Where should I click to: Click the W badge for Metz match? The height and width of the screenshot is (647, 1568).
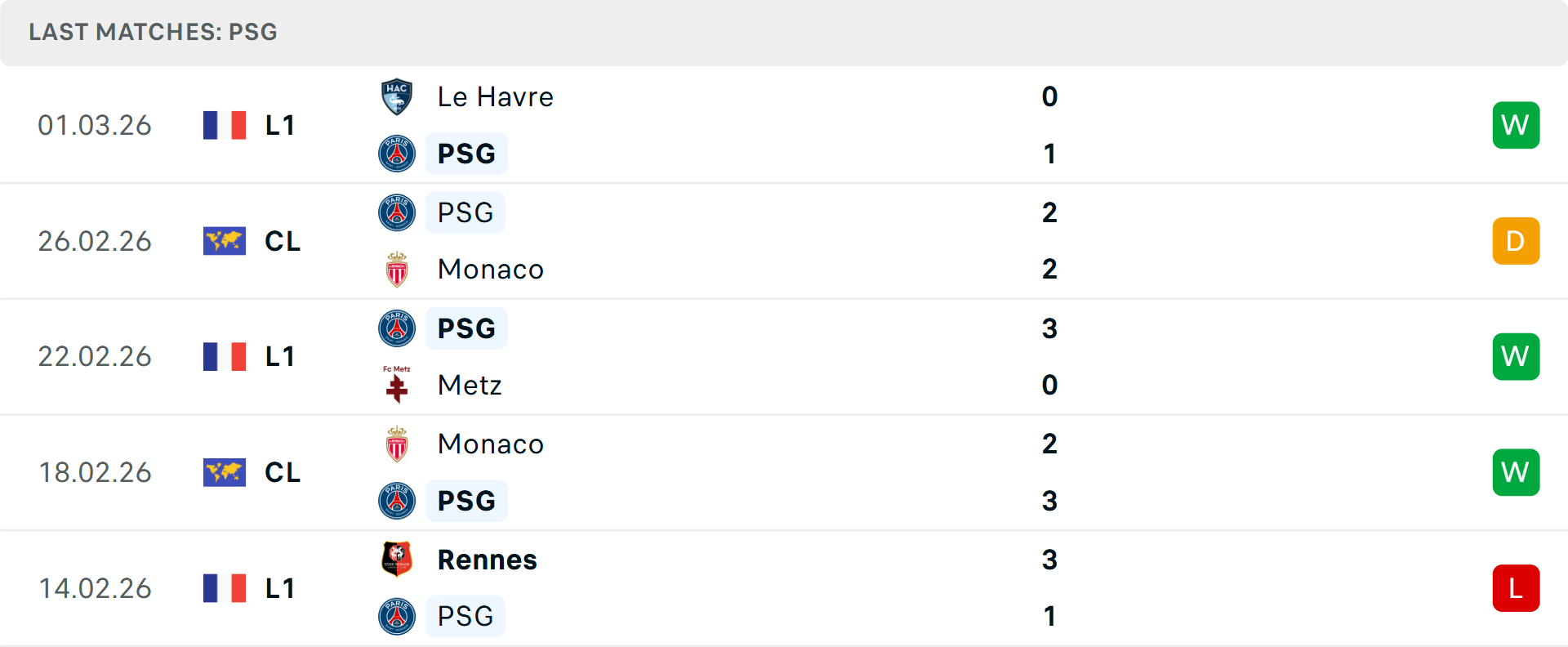[1516, 357]
